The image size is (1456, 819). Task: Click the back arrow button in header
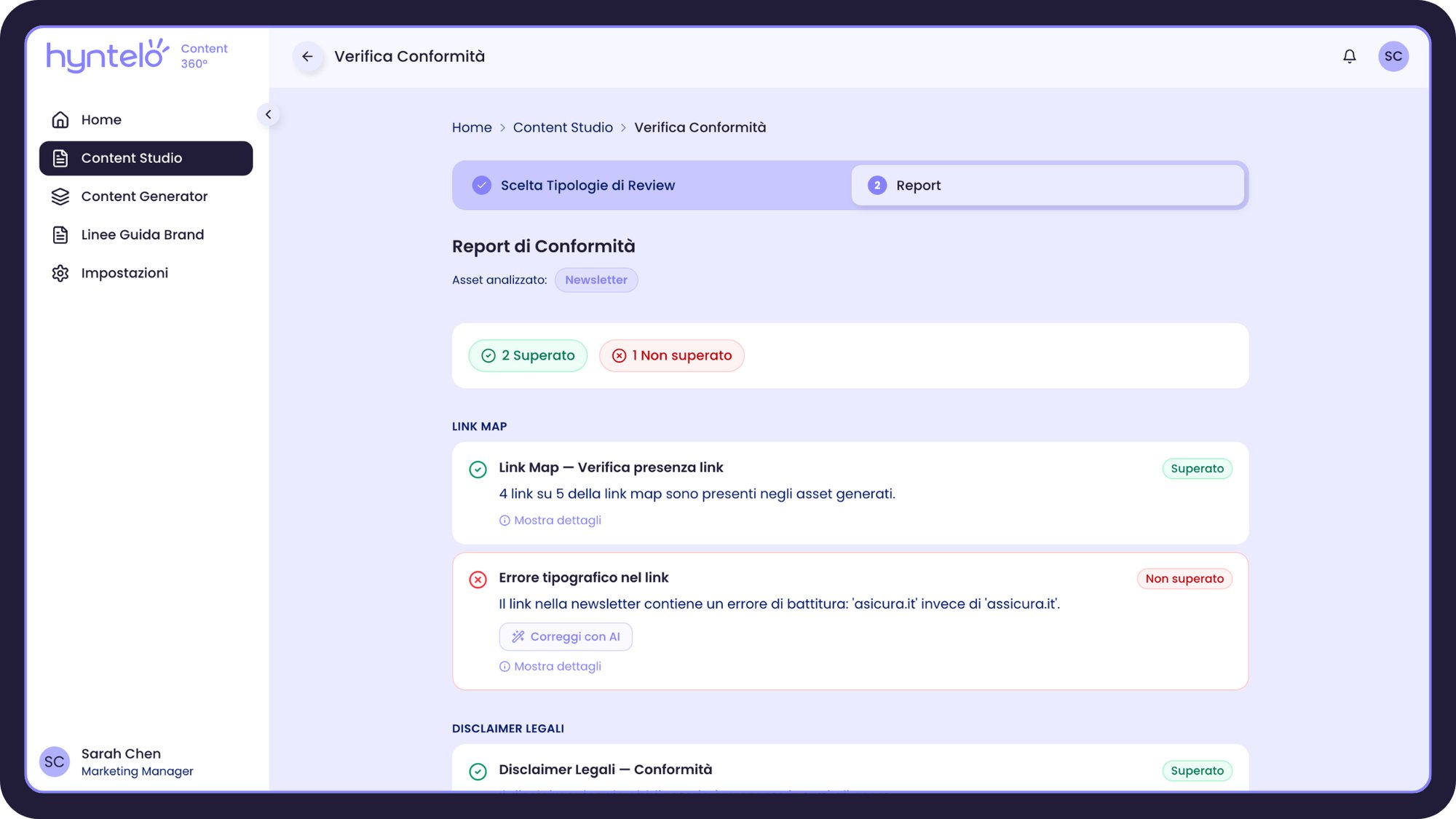308,56
